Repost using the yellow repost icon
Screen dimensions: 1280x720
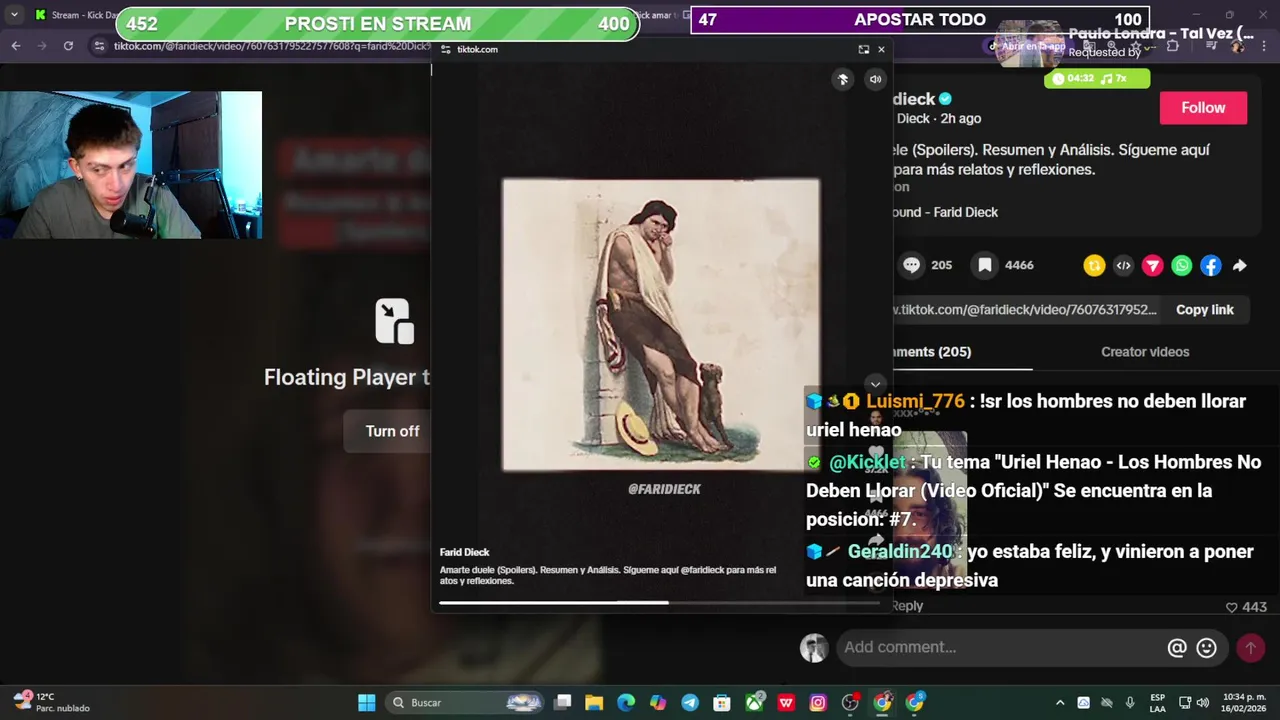coord(1094,265)
